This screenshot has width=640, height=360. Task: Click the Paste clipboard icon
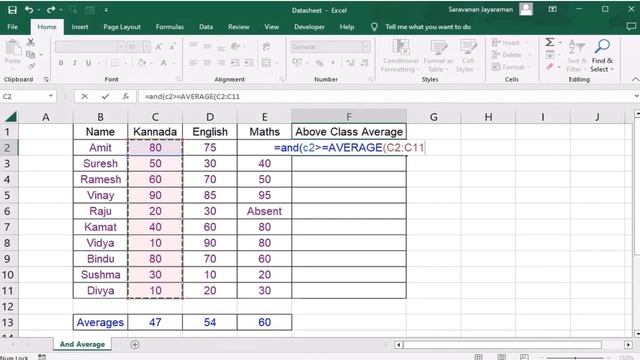click(13, 49)
